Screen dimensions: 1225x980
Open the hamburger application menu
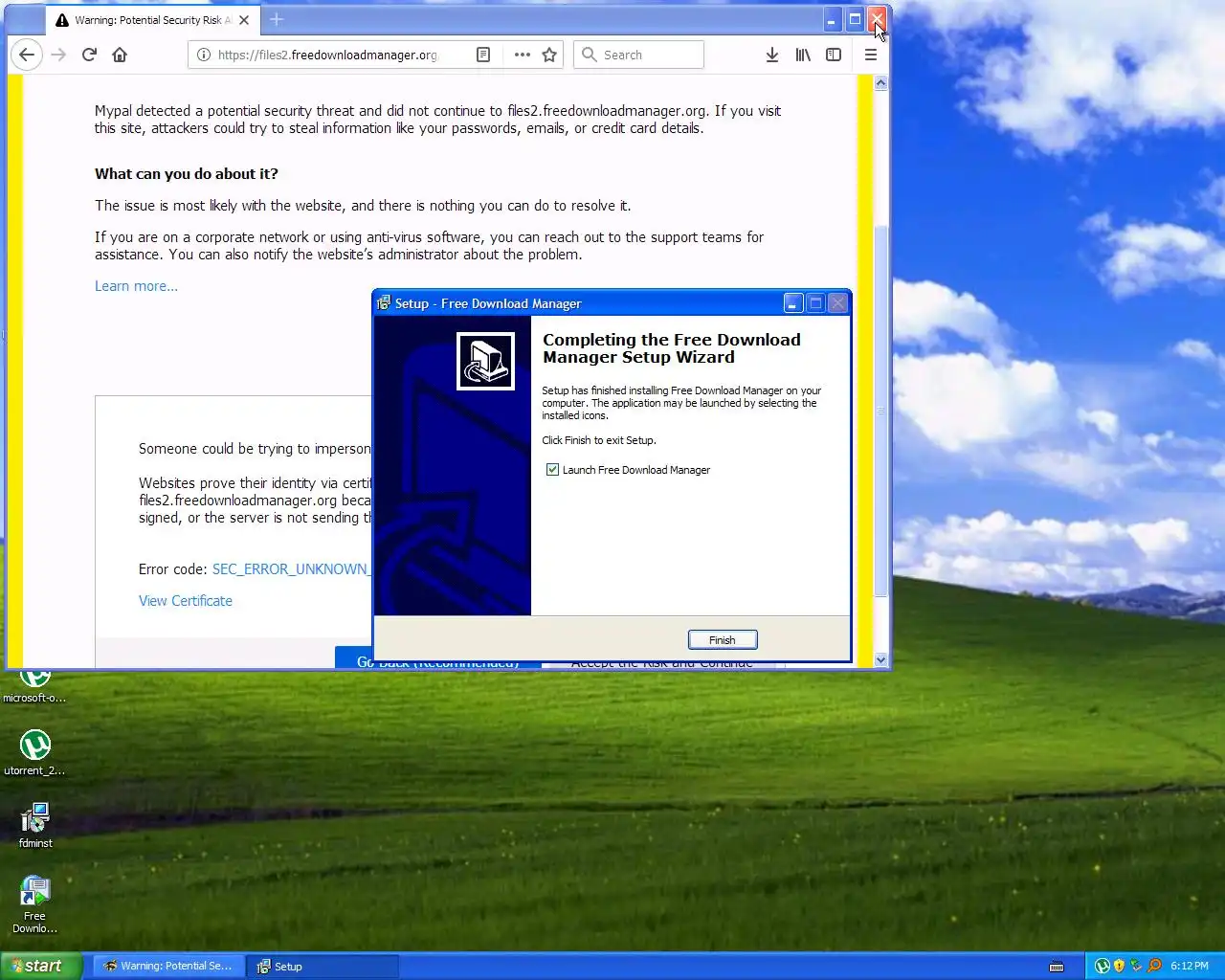pos(871,55)
